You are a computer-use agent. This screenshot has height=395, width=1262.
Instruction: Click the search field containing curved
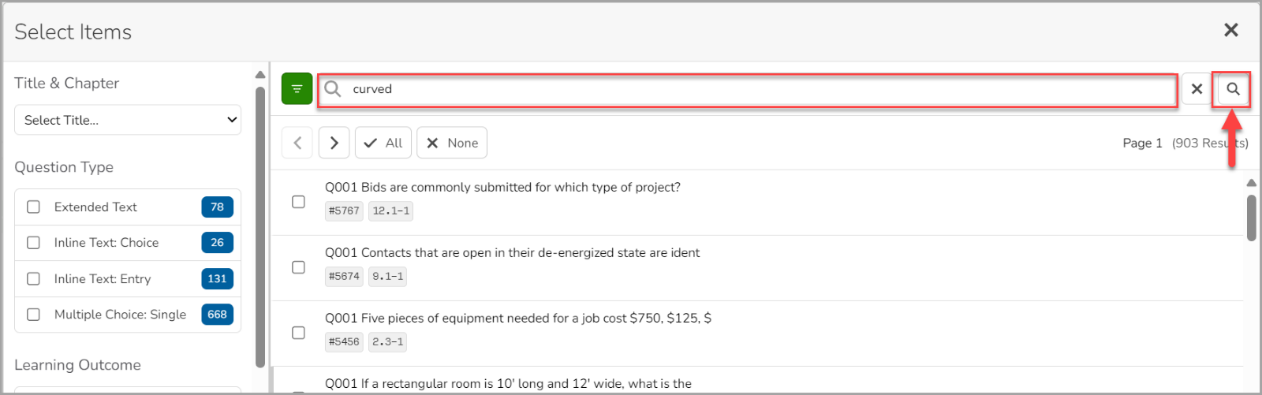[x=747, y=89]
